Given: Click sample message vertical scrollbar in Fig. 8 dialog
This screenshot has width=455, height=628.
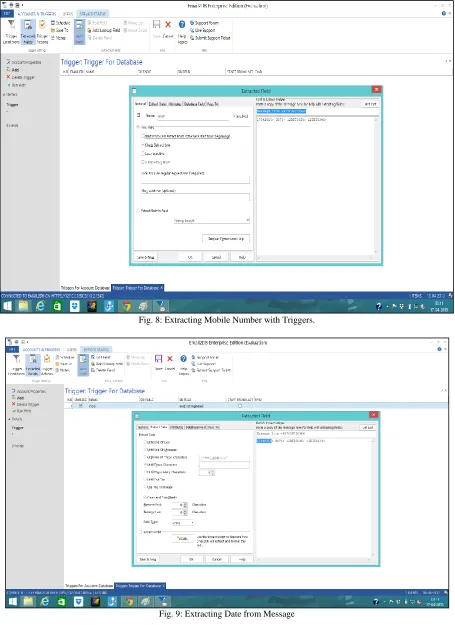Looking at the screenshot, I should pos(376,185).
